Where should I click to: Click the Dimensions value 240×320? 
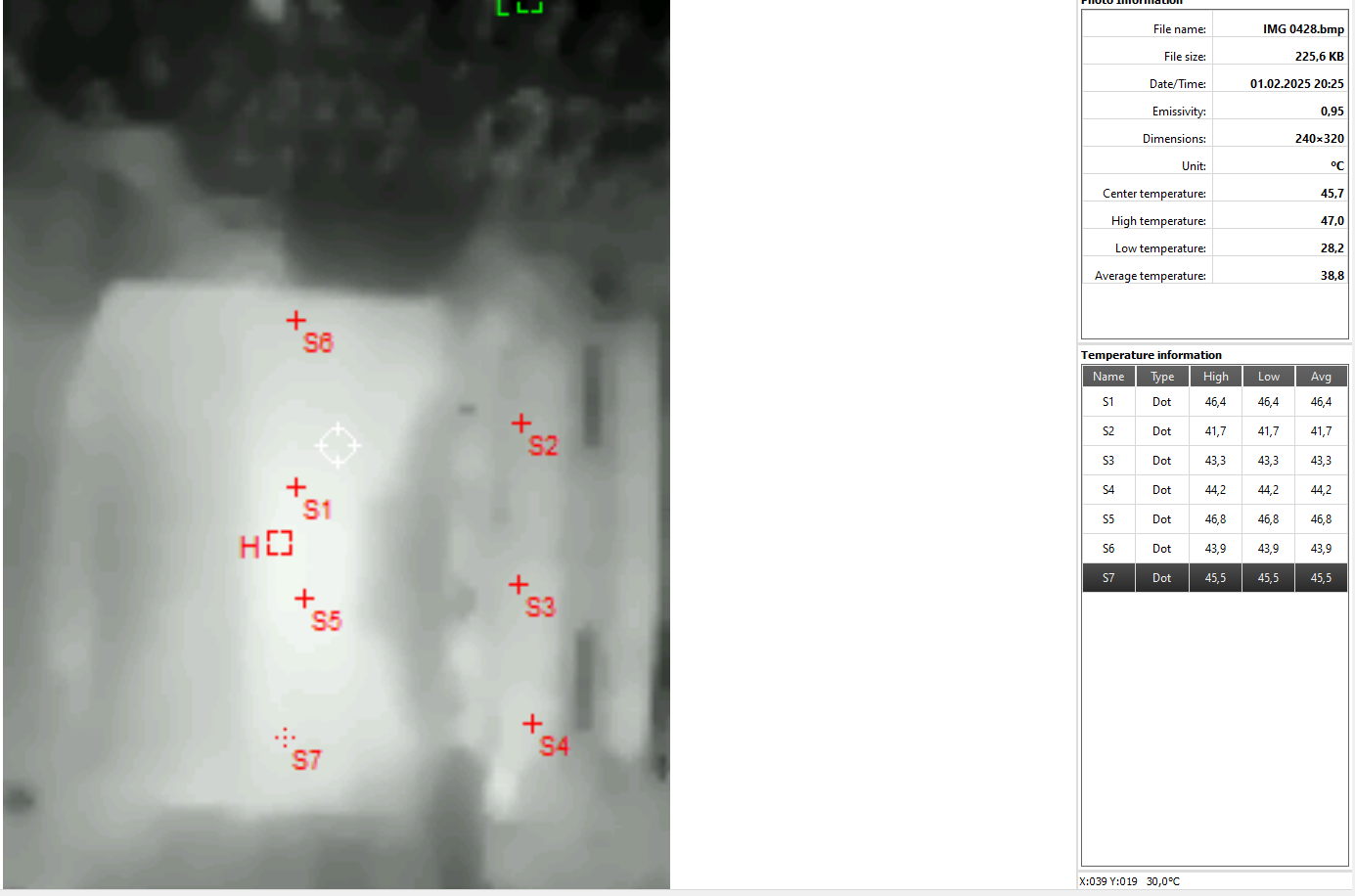(x=1319, y=139)
